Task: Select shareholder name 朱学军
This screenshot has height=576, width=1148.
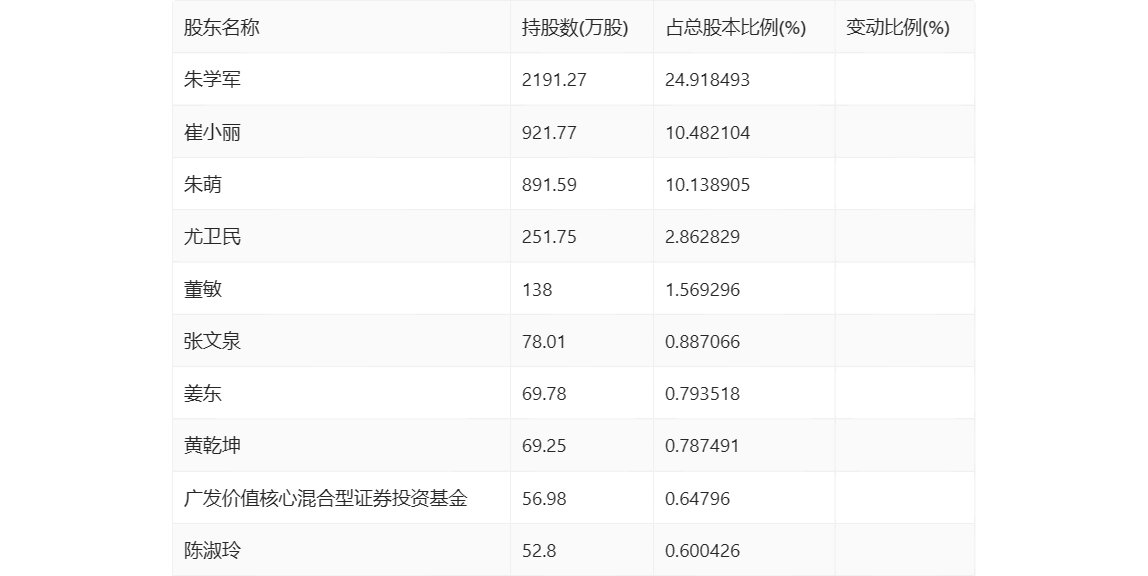Action: tap(212, 80)
